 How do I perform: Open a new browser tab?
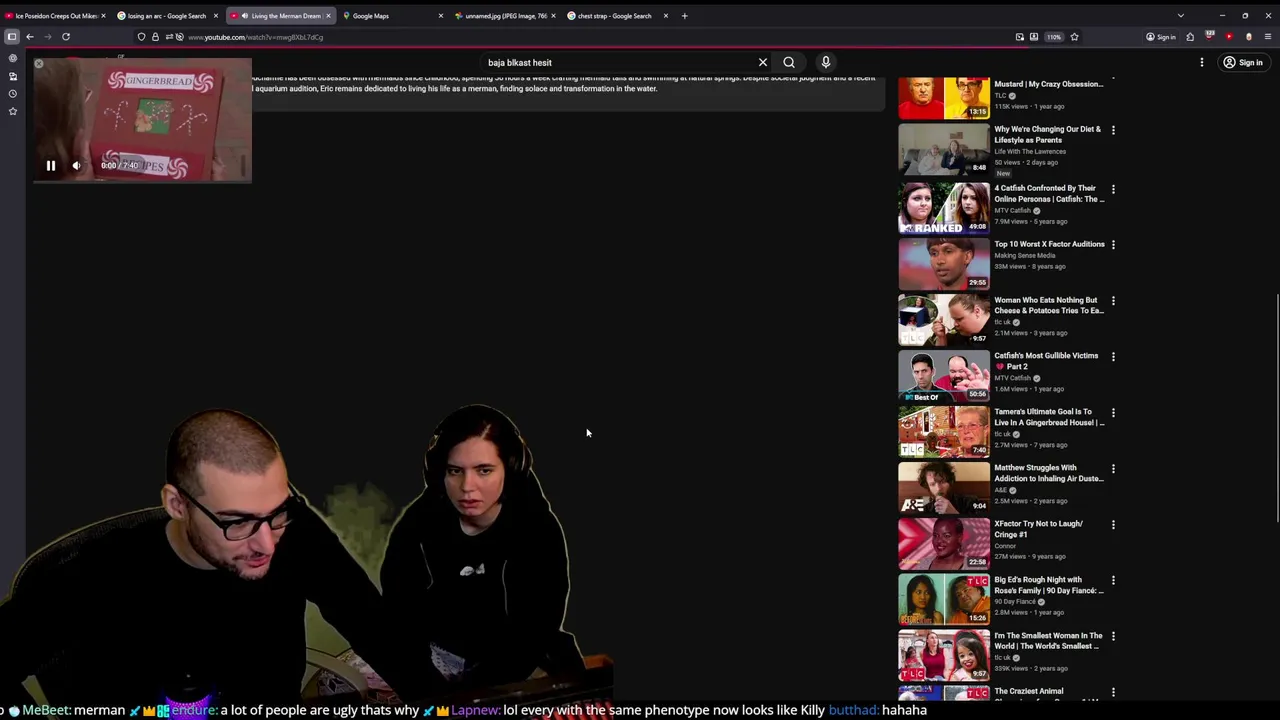[684, 16]
